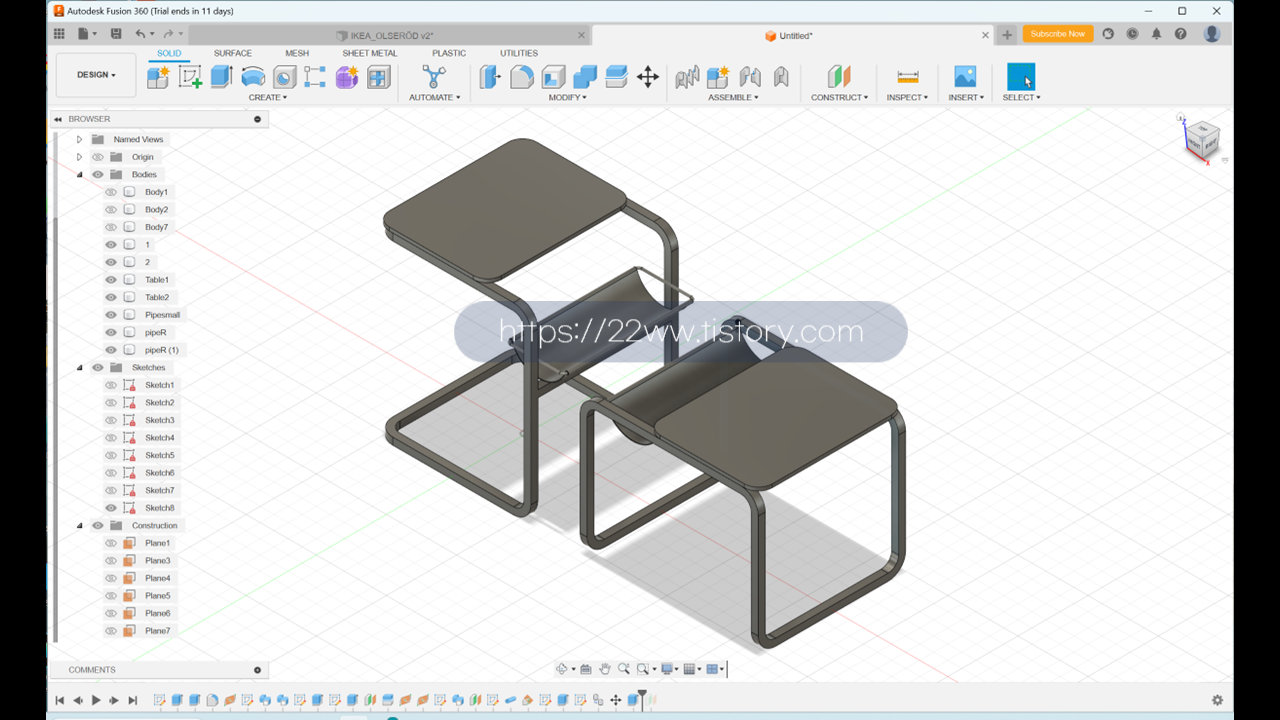Toggle visibility of Table1 body
The width and height of the screenshot is (1280, 720).
[x=111, y=280]
